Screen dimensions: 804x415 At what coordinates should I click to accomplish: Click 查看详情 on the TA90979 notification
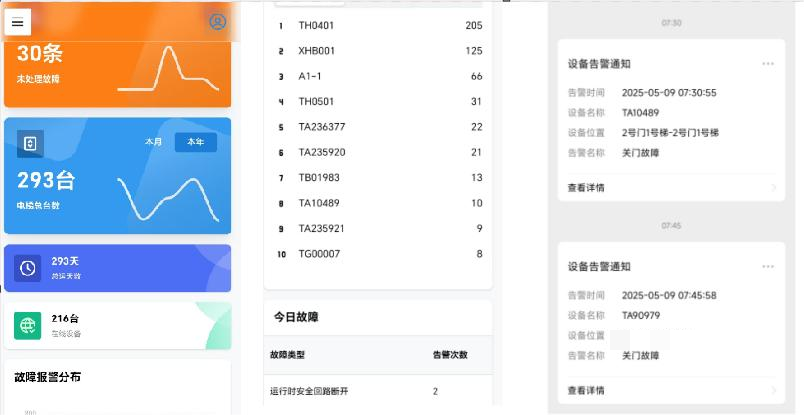[586, 390]
